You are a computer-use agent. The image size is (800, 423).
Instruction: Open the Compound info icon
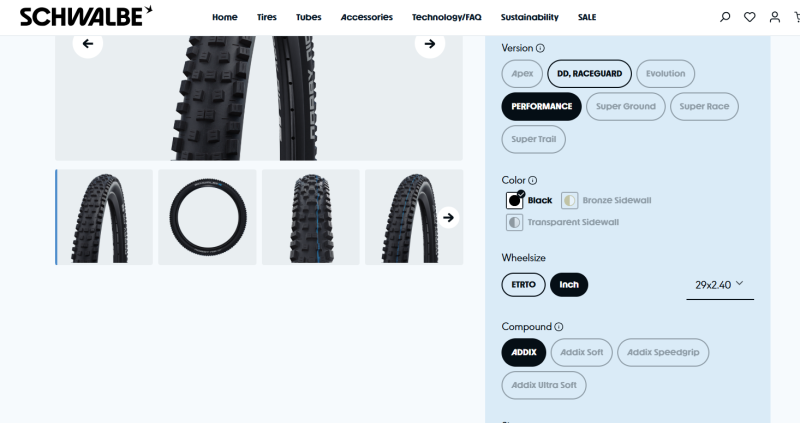pos(559,327)
